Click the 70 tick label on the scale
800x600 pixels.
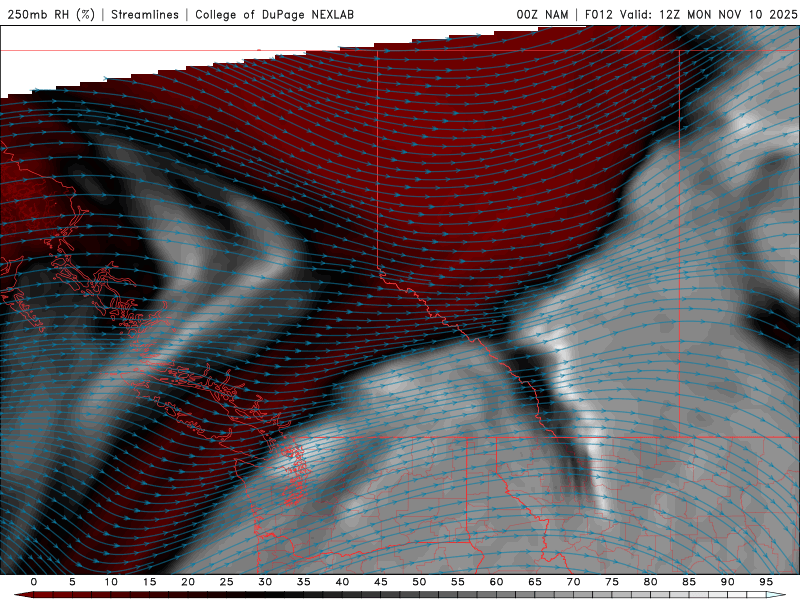coord(573,582)
